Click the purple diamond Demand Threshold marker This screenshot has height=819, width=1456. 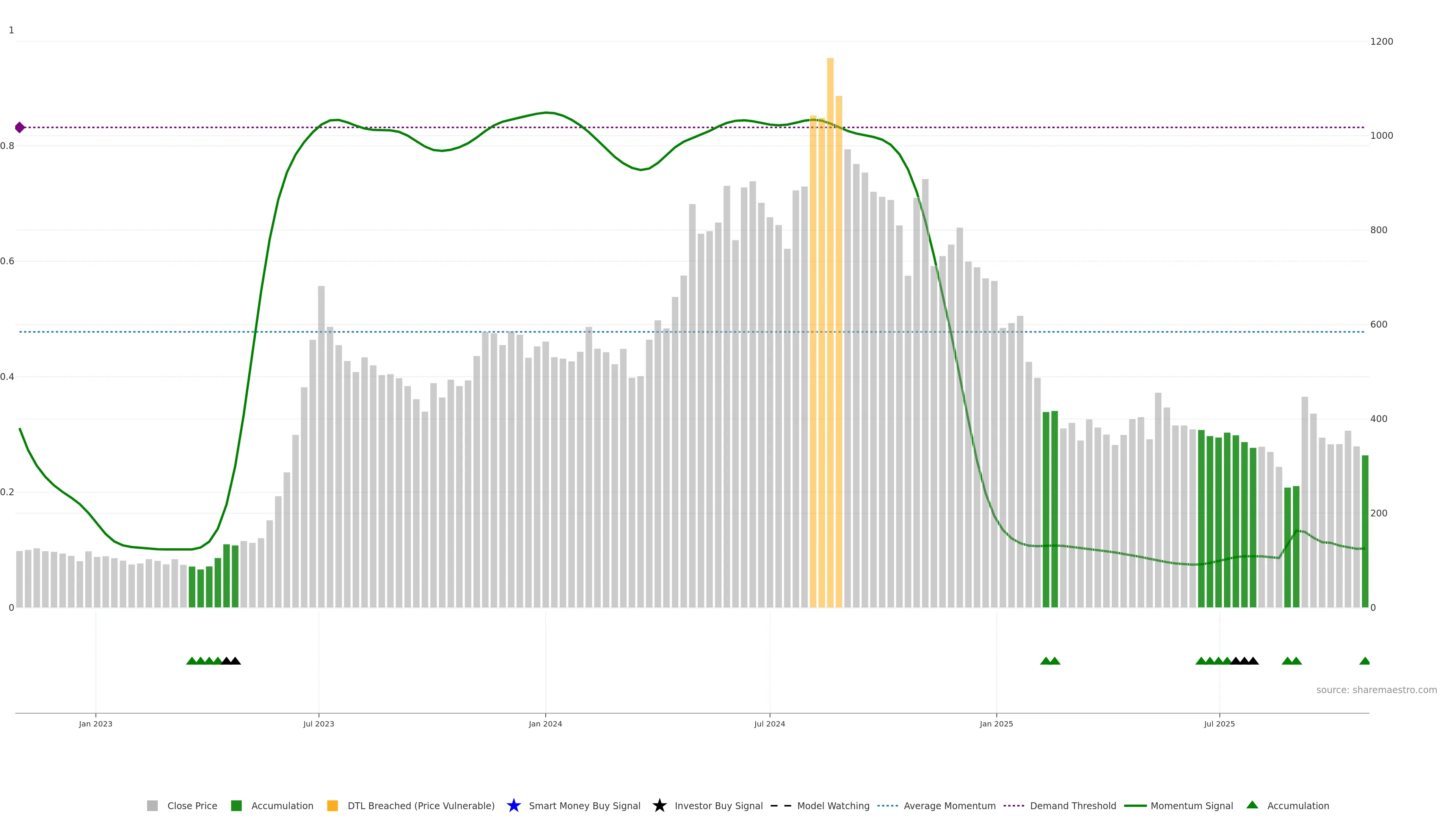tap(20, 127)
